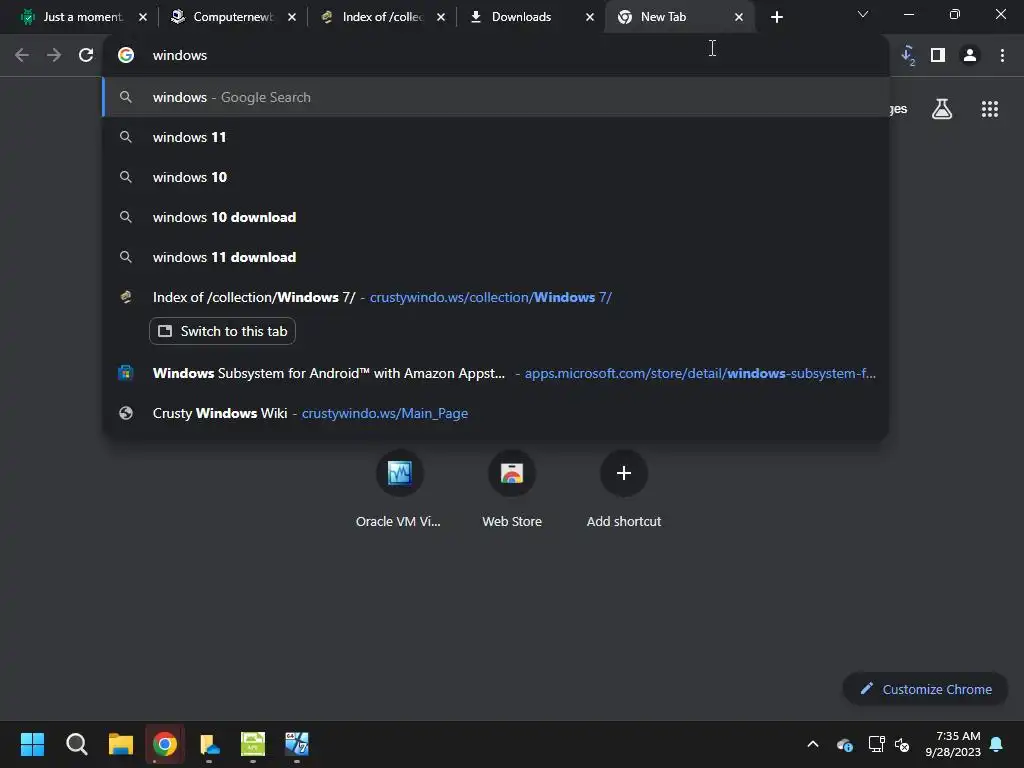Open the Index of /collection/Windows 7/ suggestion
The width and height of the screenshot is (1024, 768).
496,297
